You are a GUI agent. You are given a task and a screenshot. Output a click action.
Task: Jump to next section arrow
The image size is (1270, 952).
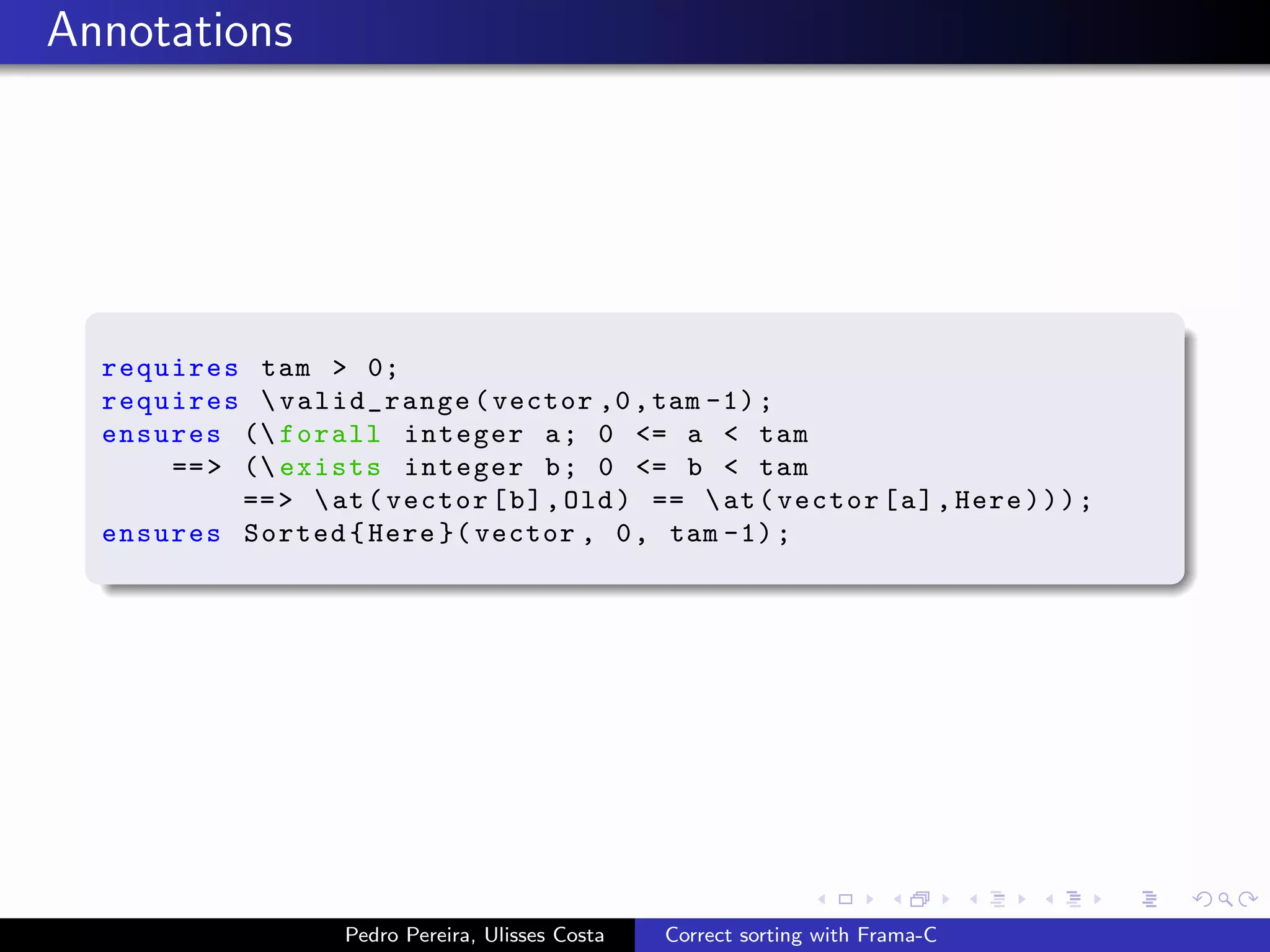(1098, 899)
